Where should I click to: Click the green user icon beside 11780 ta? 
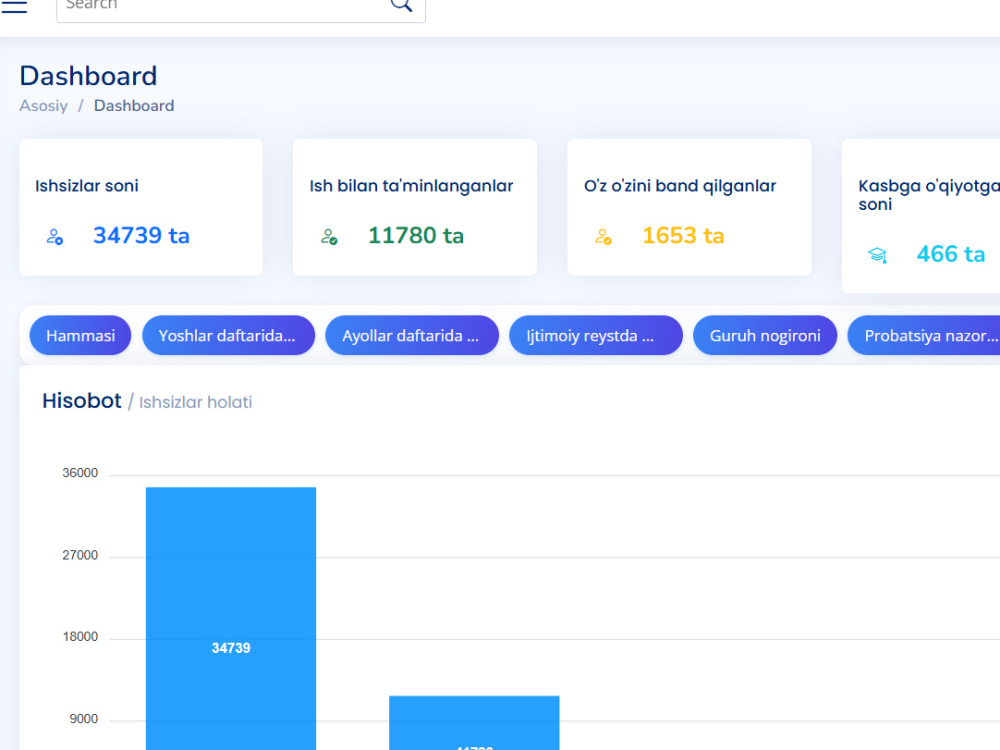coord(329,237)
